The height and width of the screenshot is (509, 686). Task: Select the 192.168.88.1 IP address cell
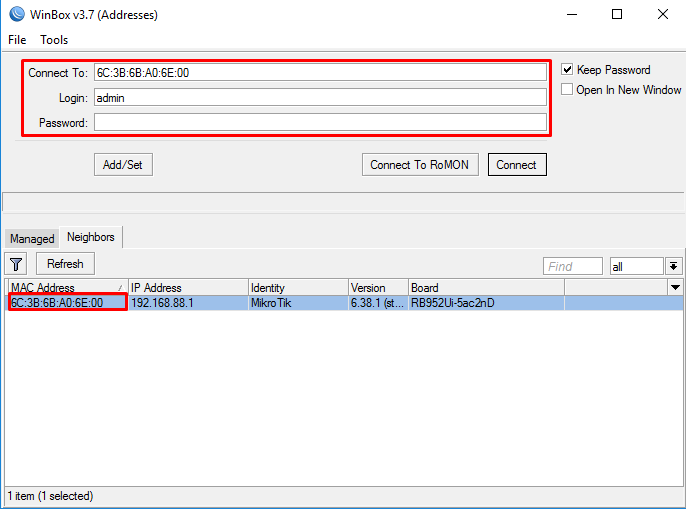[188, 303]
